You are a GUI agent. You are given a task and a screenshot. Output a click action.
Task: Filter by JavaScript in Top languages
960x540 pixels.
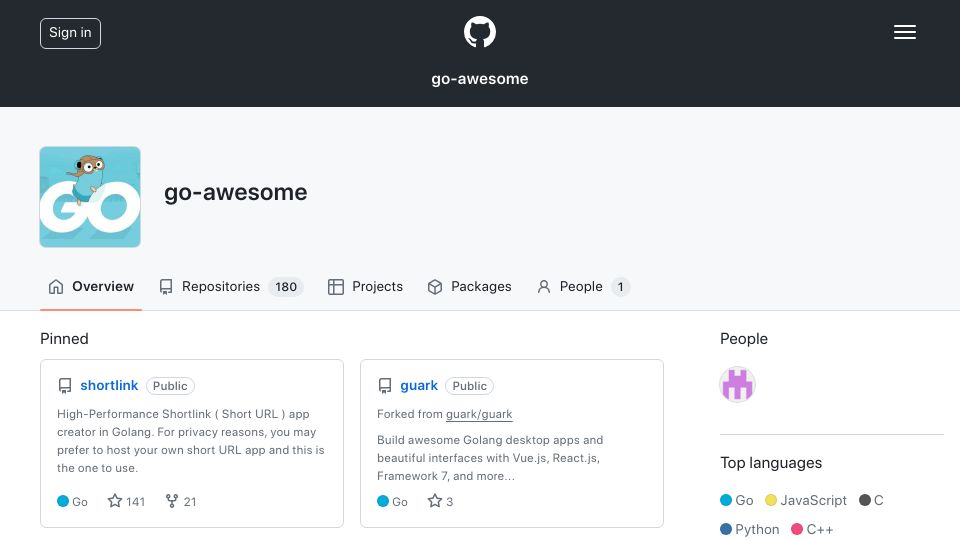pos(806,500)
